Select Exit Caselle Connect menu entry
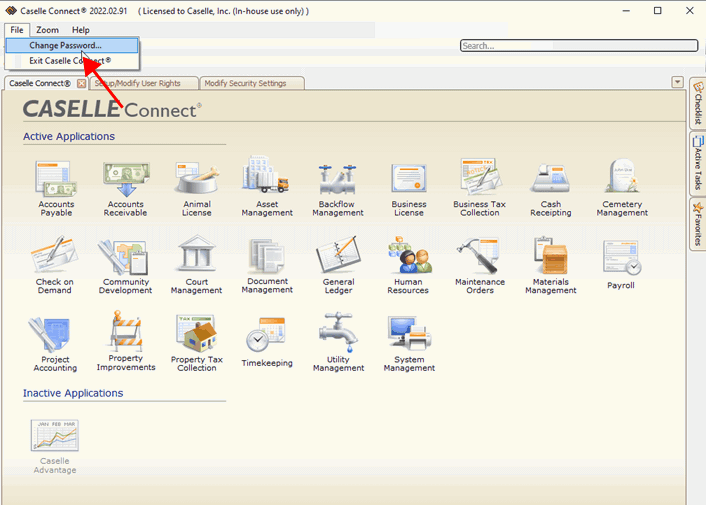Screen dimensions: 706x505 tap(72, 61)
